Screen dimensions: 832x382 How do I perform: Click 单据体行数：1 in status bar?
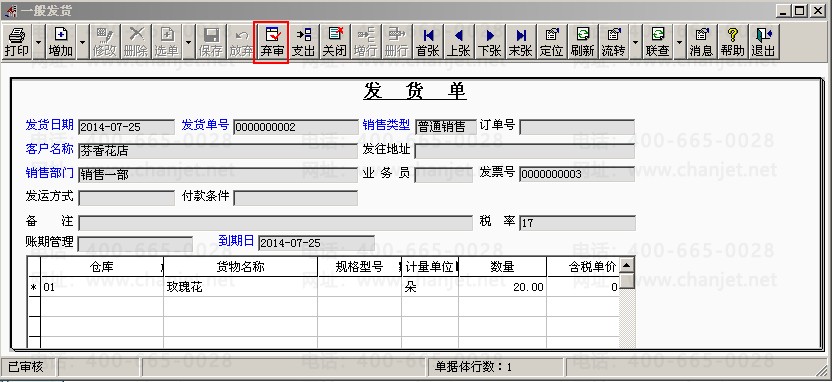pyautogui.click(x=473, y=367)
